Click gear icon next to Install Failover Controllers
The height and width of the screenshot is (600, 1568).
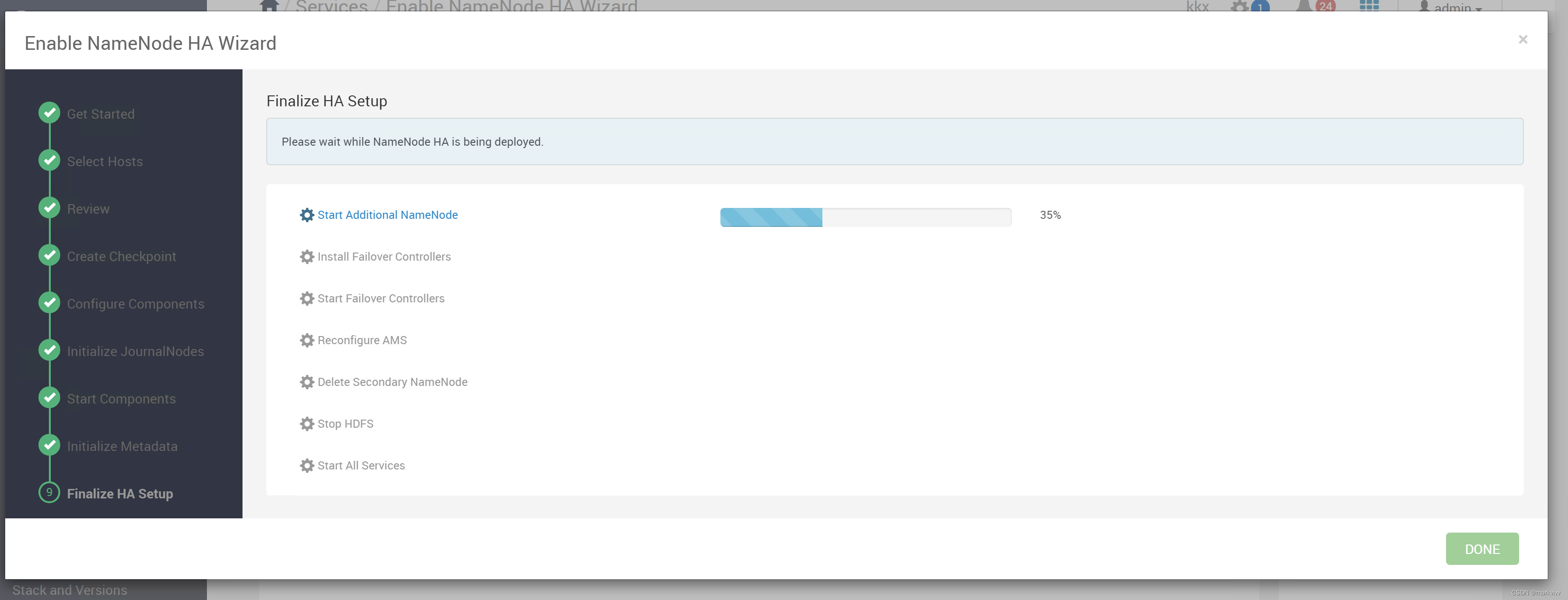(x=307, y=256)
